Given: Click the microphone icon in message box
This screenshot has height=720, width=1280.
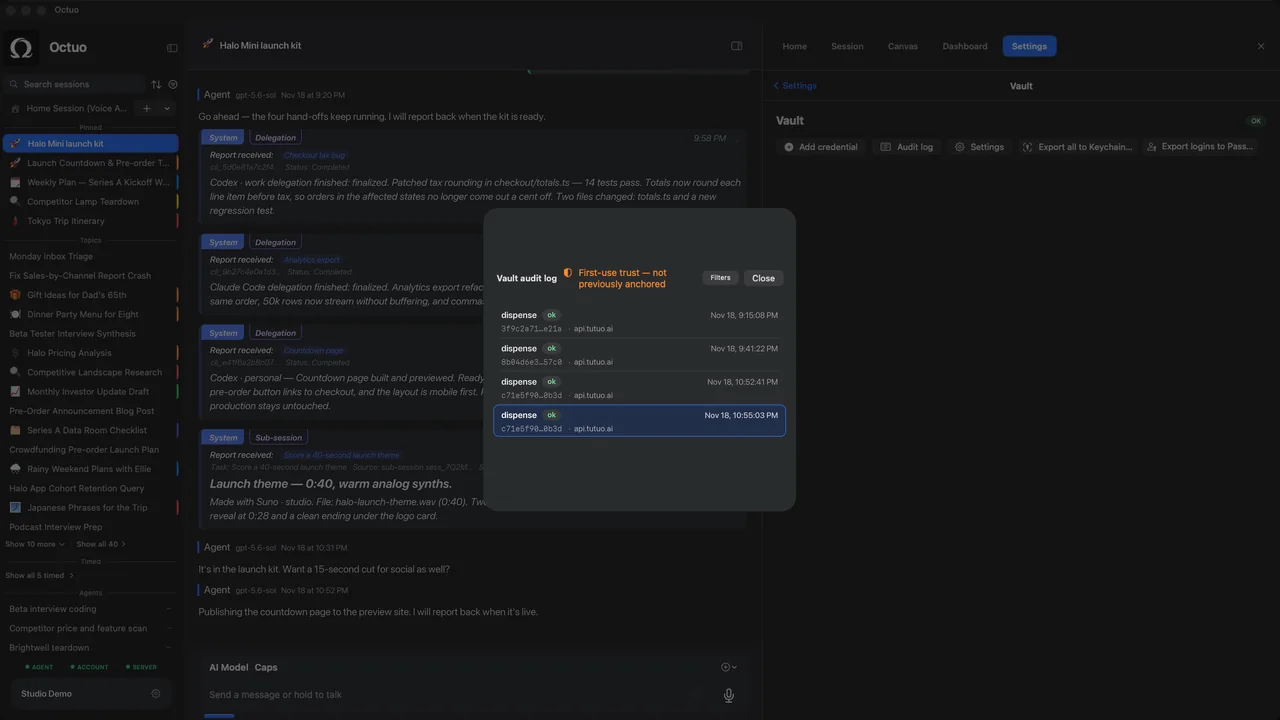Looking at the screenshot, I should click(x=729, y=695).
